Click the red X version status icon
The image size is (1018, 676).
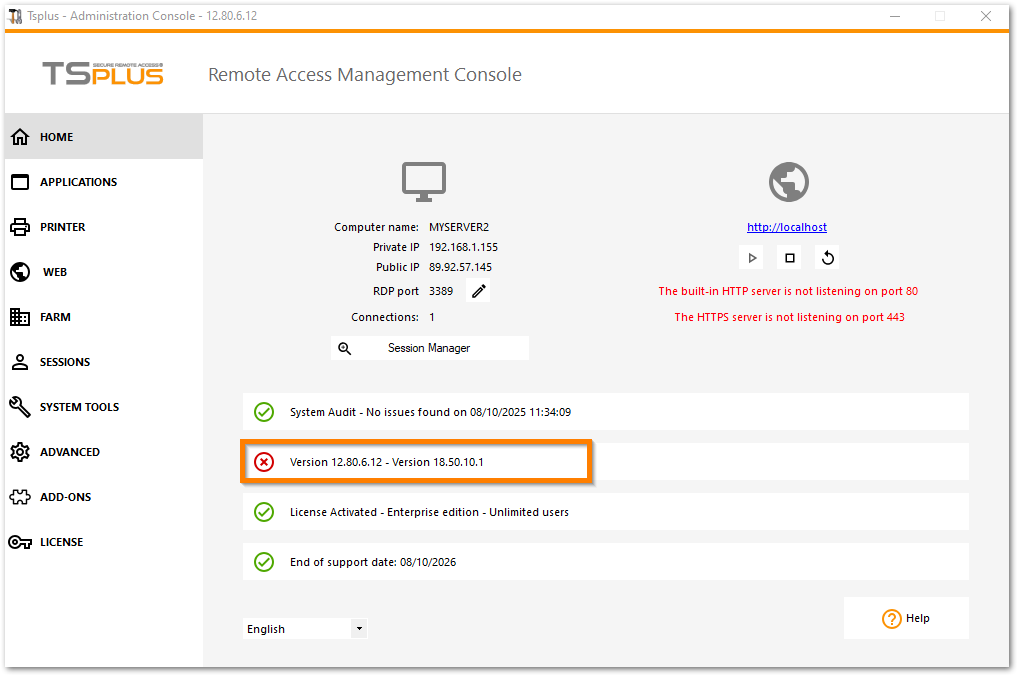(264, 462)
